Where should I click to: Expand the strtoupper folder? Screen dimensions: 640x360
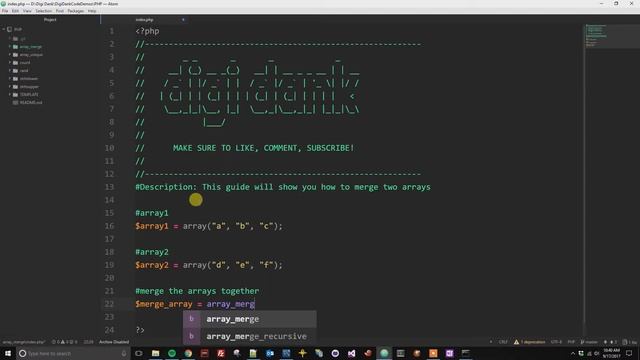click(10, 87)
